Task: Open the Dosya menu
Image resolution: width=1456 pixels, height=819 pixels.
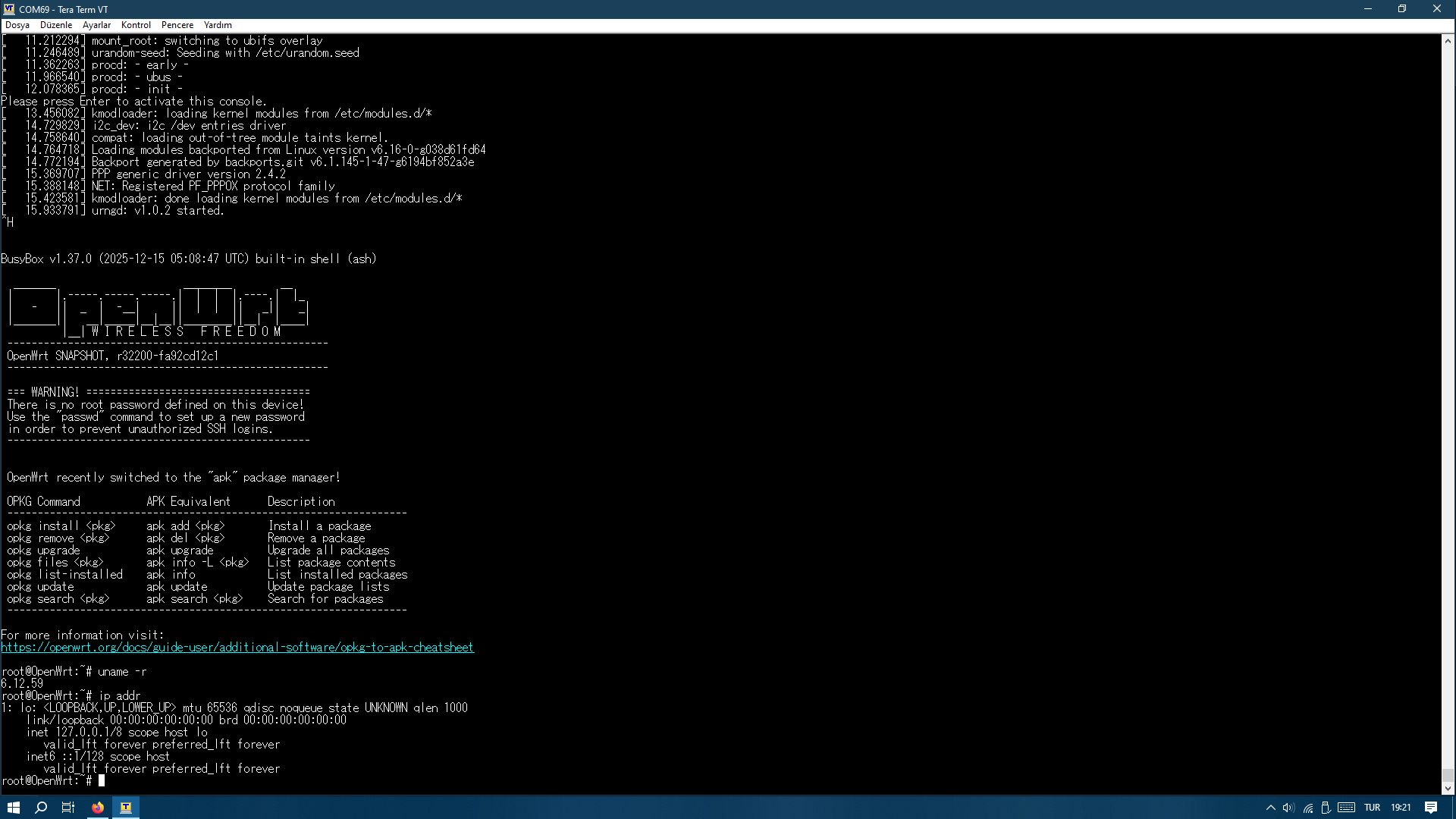Action: tap(17, 25)
